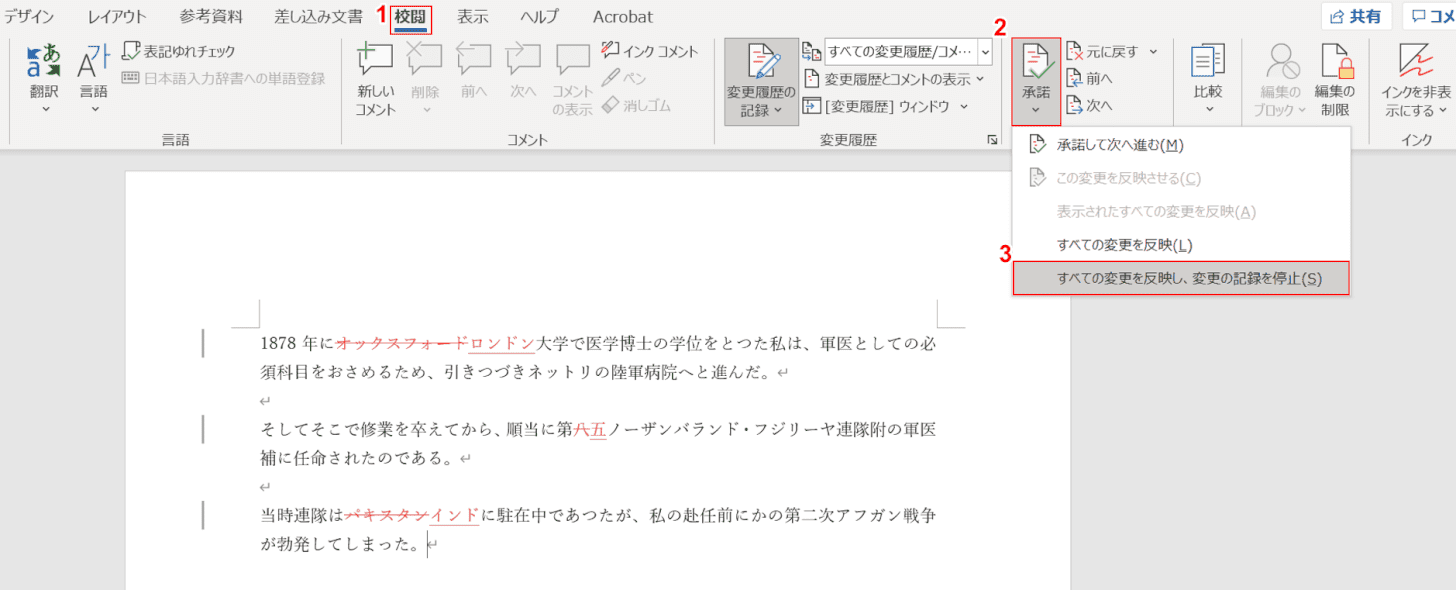
Task: Add 新しいコメント
Action: [x=375, y=80]
